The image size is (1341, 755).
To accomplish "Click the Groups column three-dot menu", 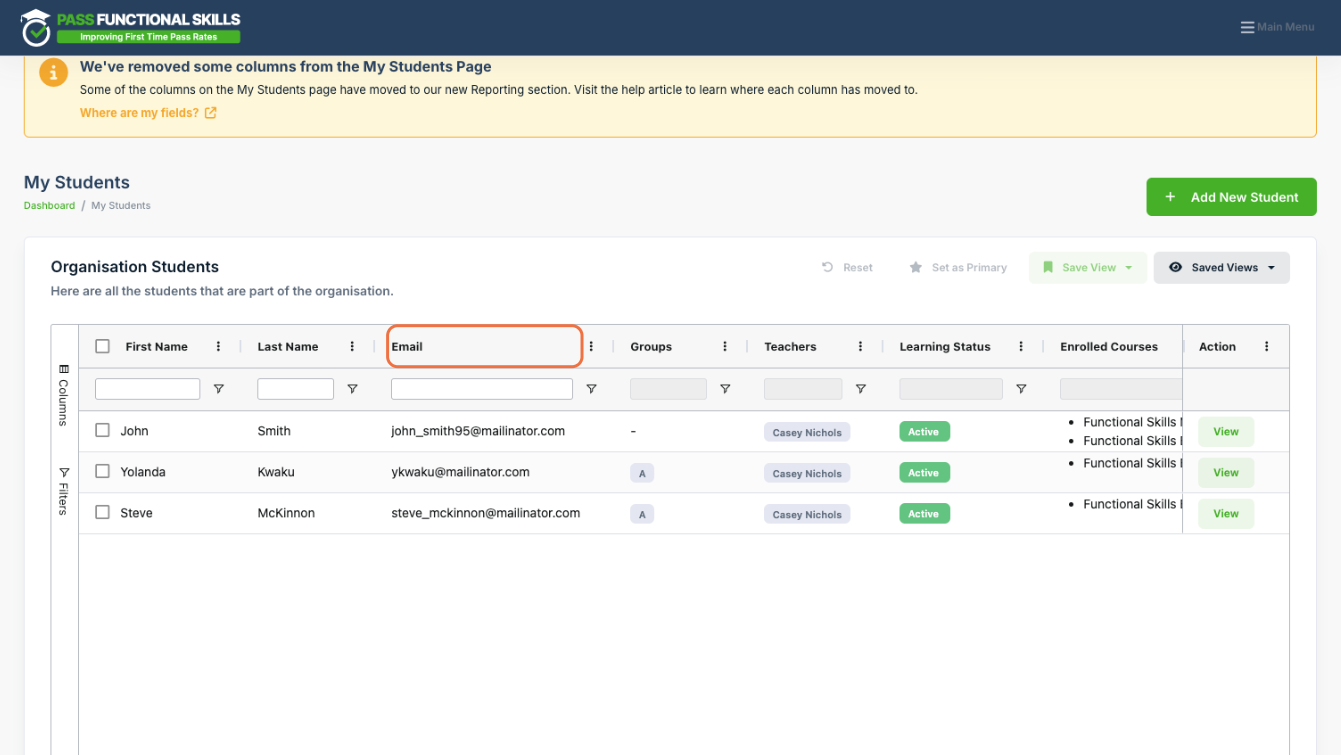I will [725, 347].
